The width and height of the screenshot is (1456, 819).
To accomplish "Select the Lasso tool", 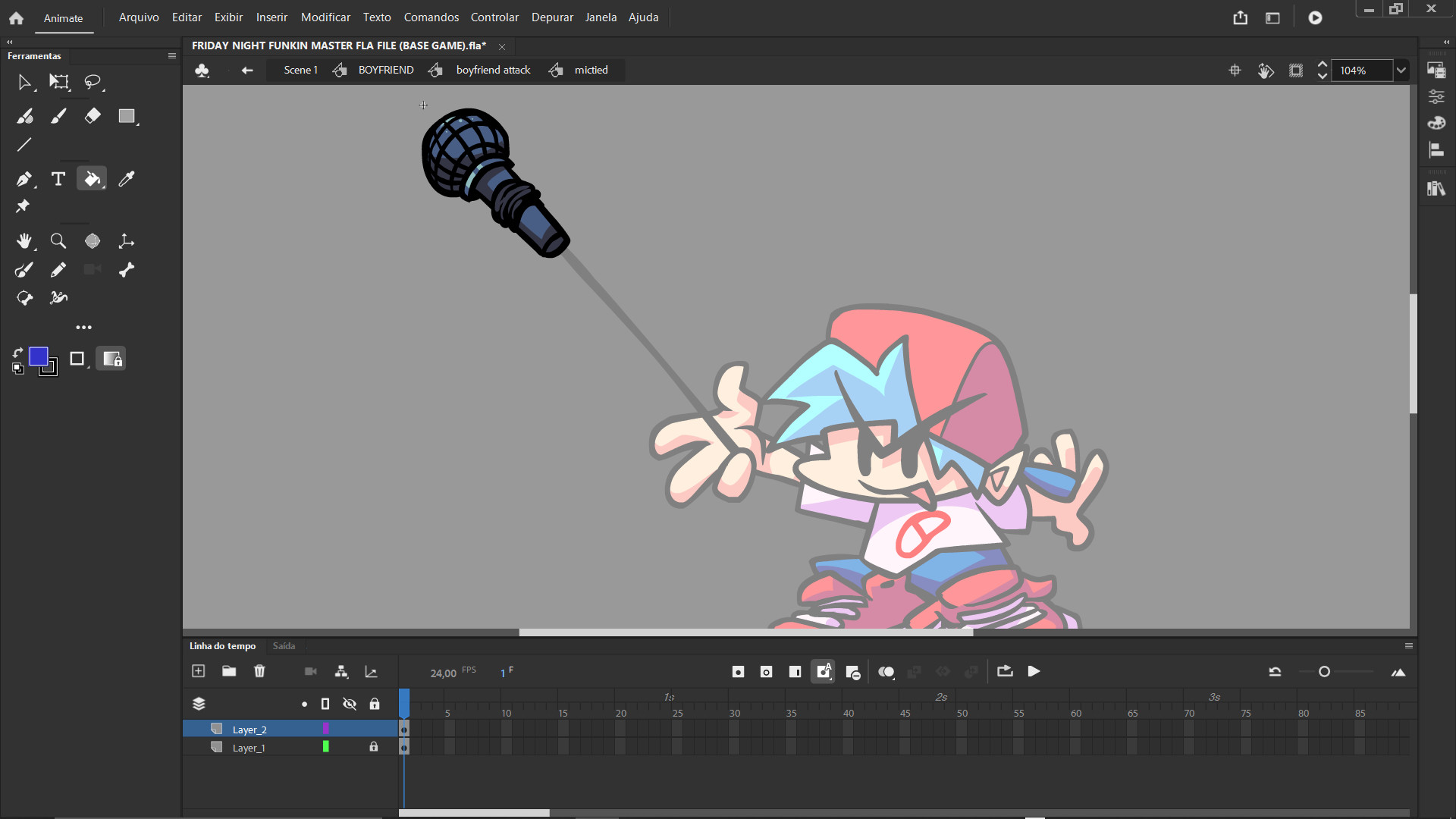I will tap(93, 82).
